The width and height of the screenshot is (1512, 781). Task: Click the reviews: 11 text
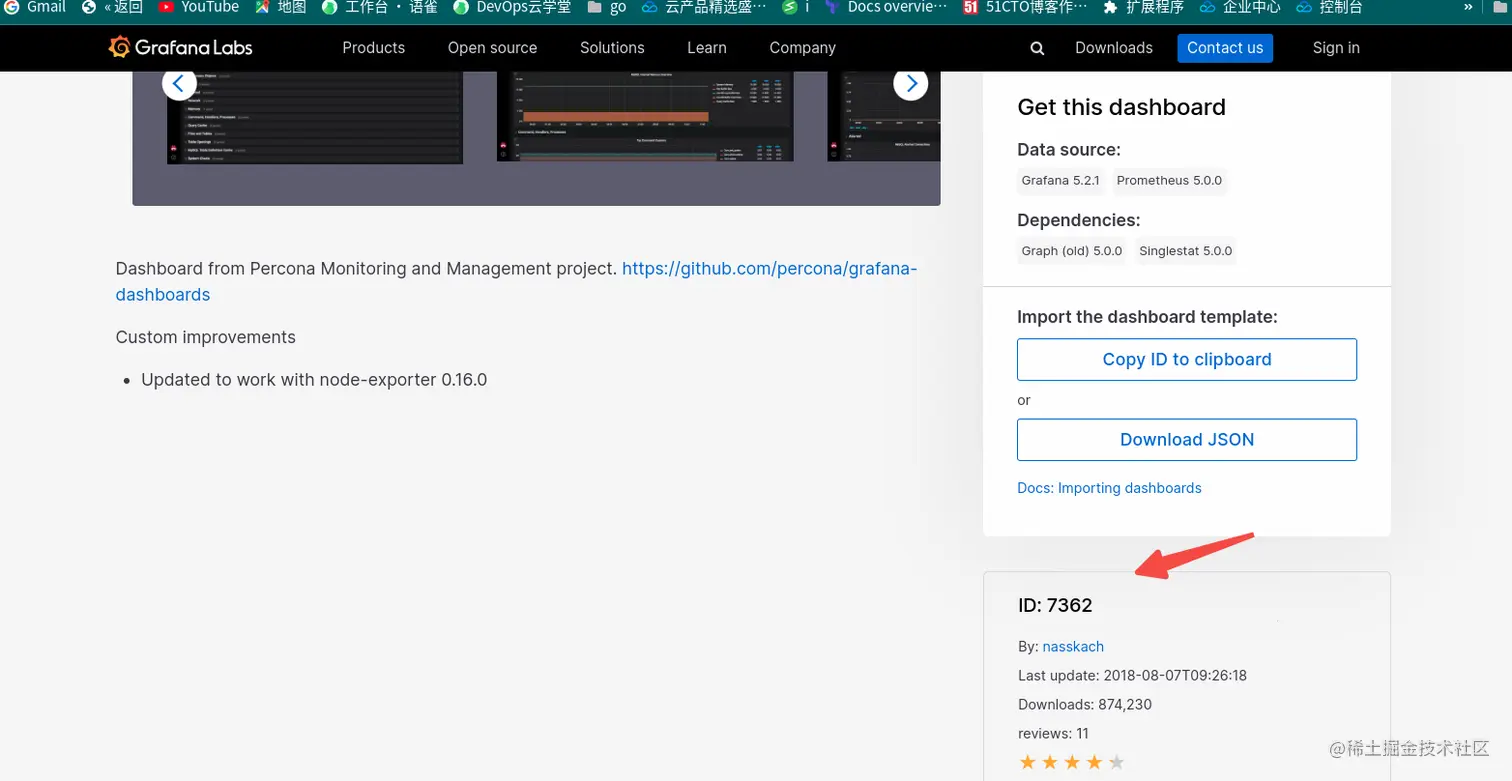point(1053,733)
